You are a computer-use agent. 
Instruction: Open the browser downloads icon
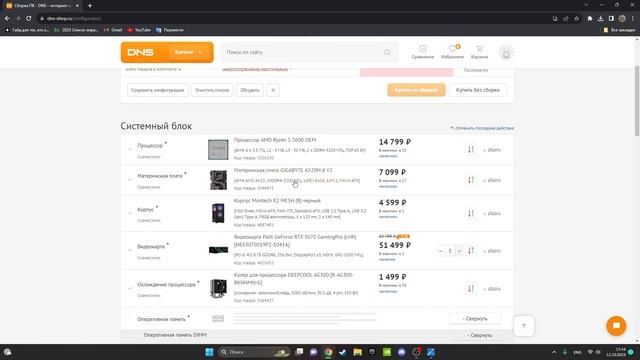pos(600,18)
